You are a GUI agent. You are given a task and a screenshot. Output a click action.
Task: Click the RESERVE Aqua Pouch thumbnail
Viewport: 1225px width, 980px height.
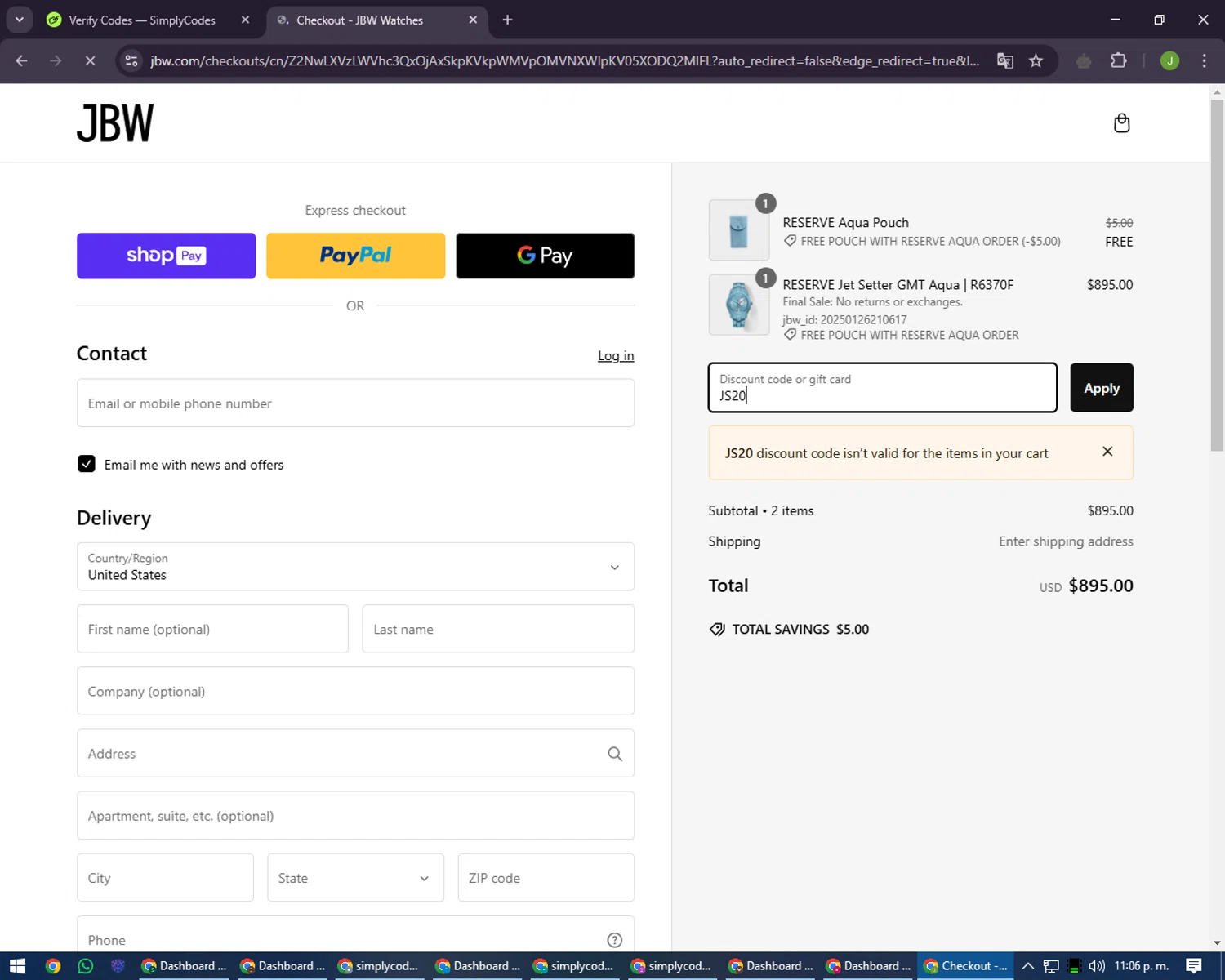coord(738,230)
